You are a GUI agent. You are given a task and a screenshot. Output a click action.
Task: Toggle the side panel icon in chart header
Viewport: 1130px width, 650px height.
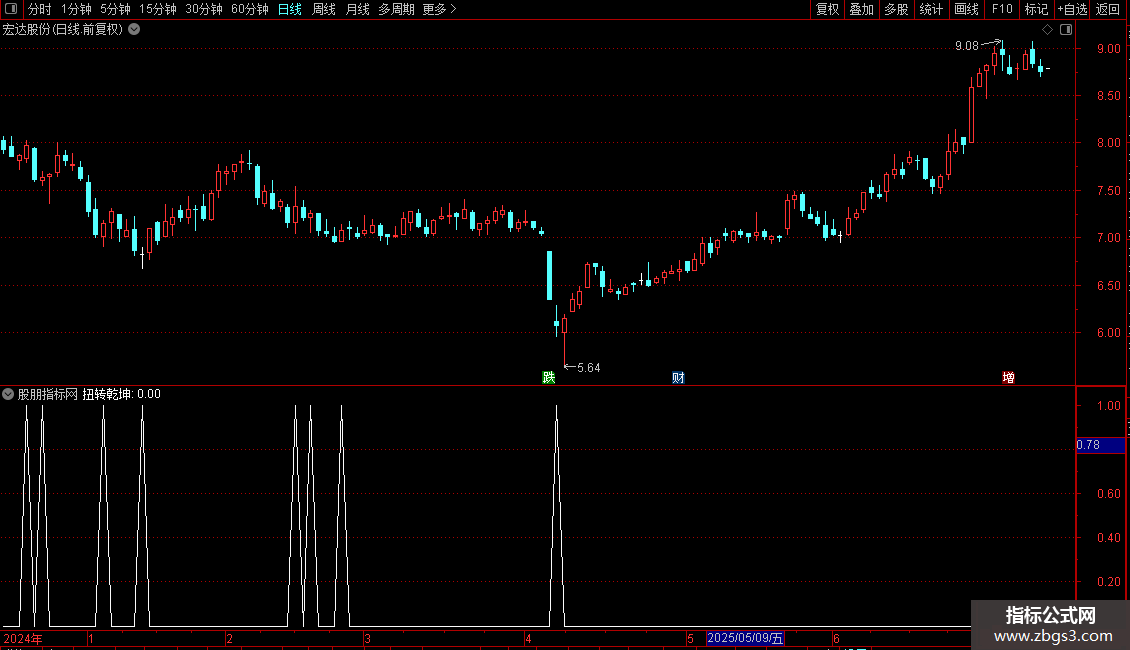(1066, 30)
